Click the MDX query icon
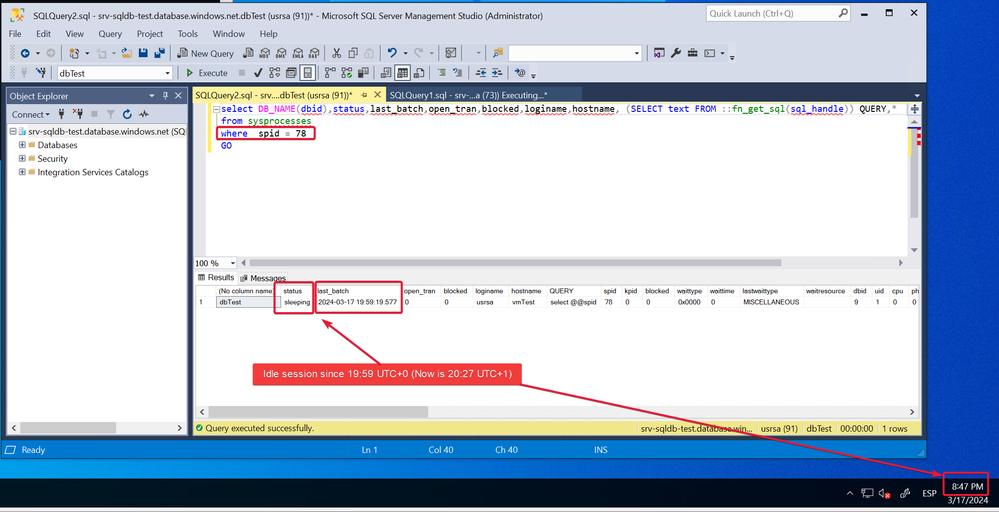Viewport: 999px width, 512px height. pos(265,53)
